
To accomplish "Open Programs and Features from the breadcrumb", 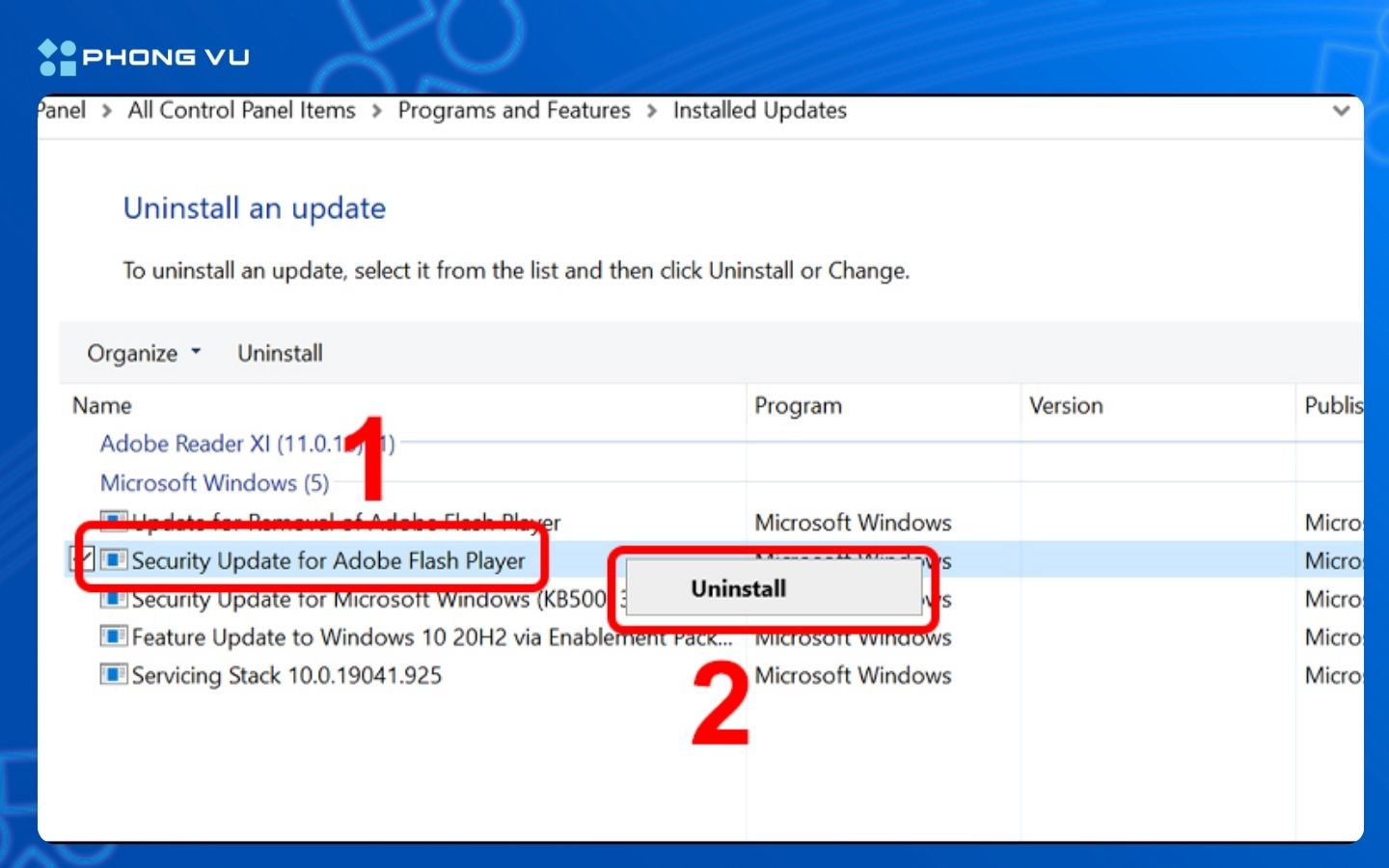I will click(x=513, y=111).
